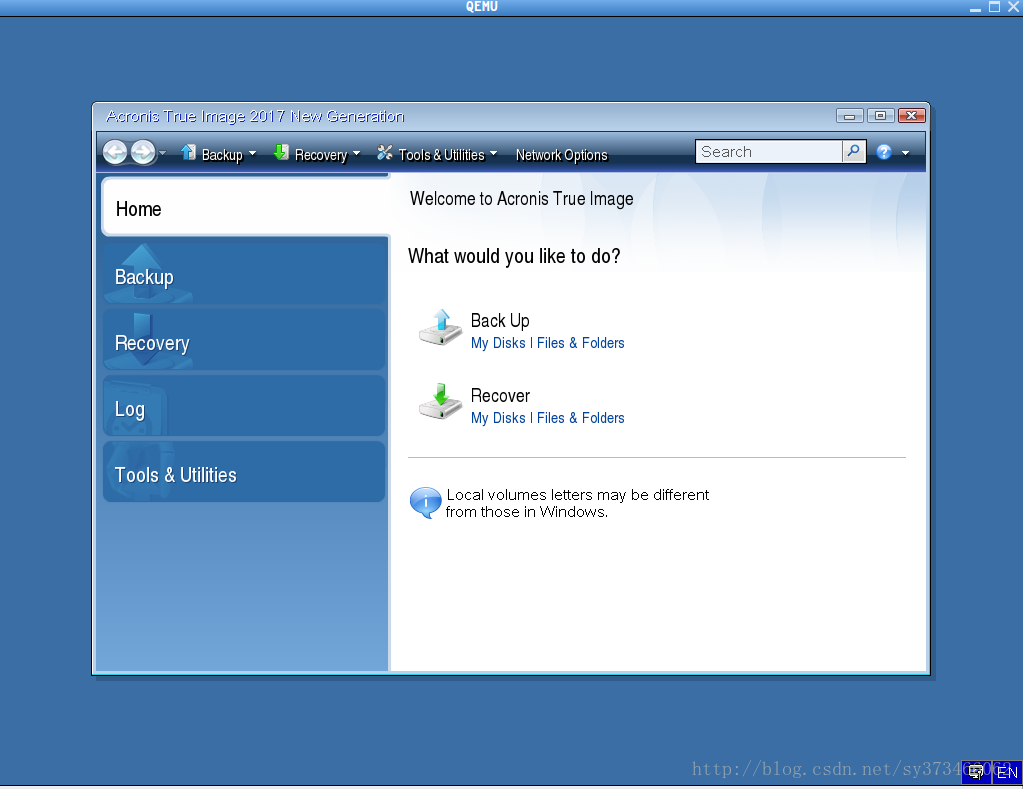Focus the Search input field
This screenshot has width=1023, height=789.
coord(769,151)
